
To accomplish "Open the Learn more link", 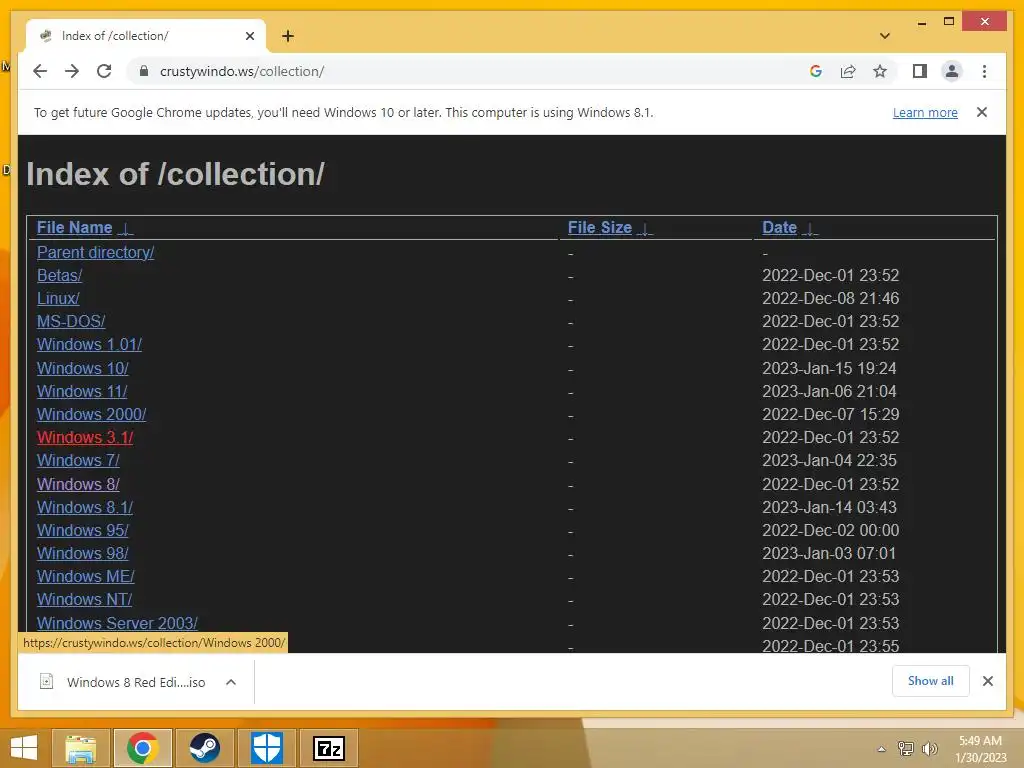I will (x=925, y=112).
